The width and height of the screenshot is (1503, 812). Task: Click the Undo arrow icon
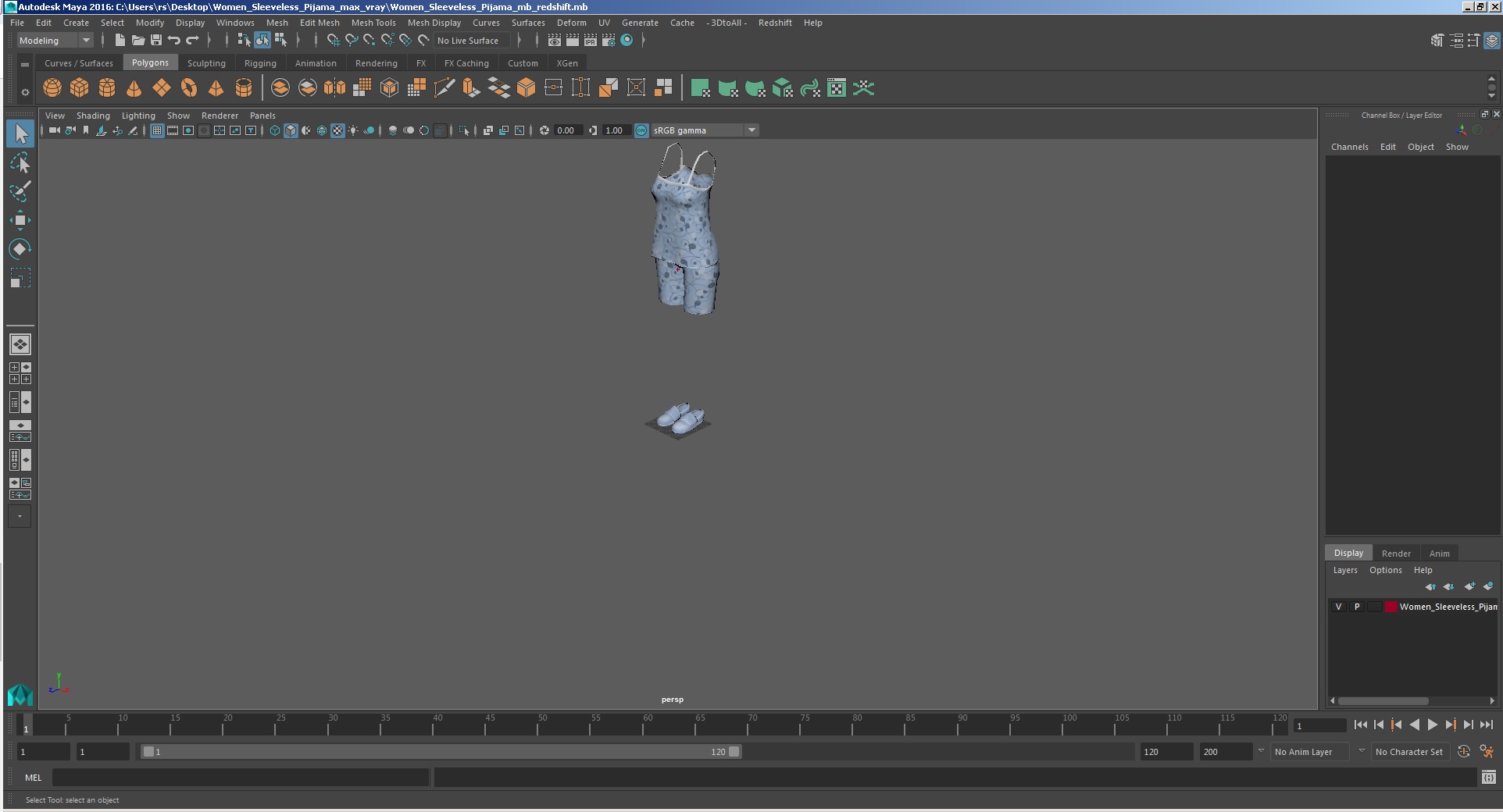(174, 41)
